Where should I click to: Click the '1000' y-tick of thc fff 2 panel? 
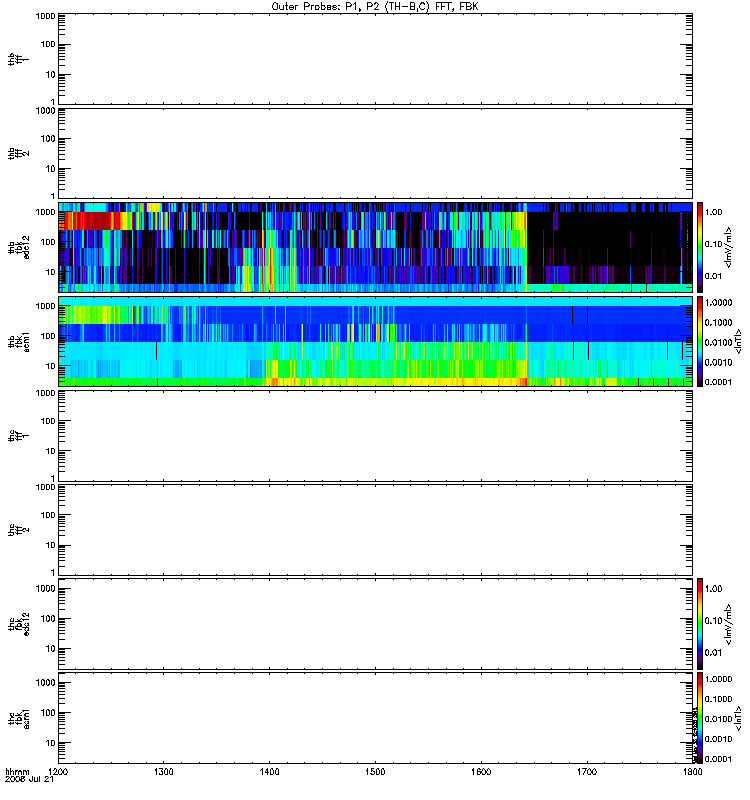click(45, 487)
